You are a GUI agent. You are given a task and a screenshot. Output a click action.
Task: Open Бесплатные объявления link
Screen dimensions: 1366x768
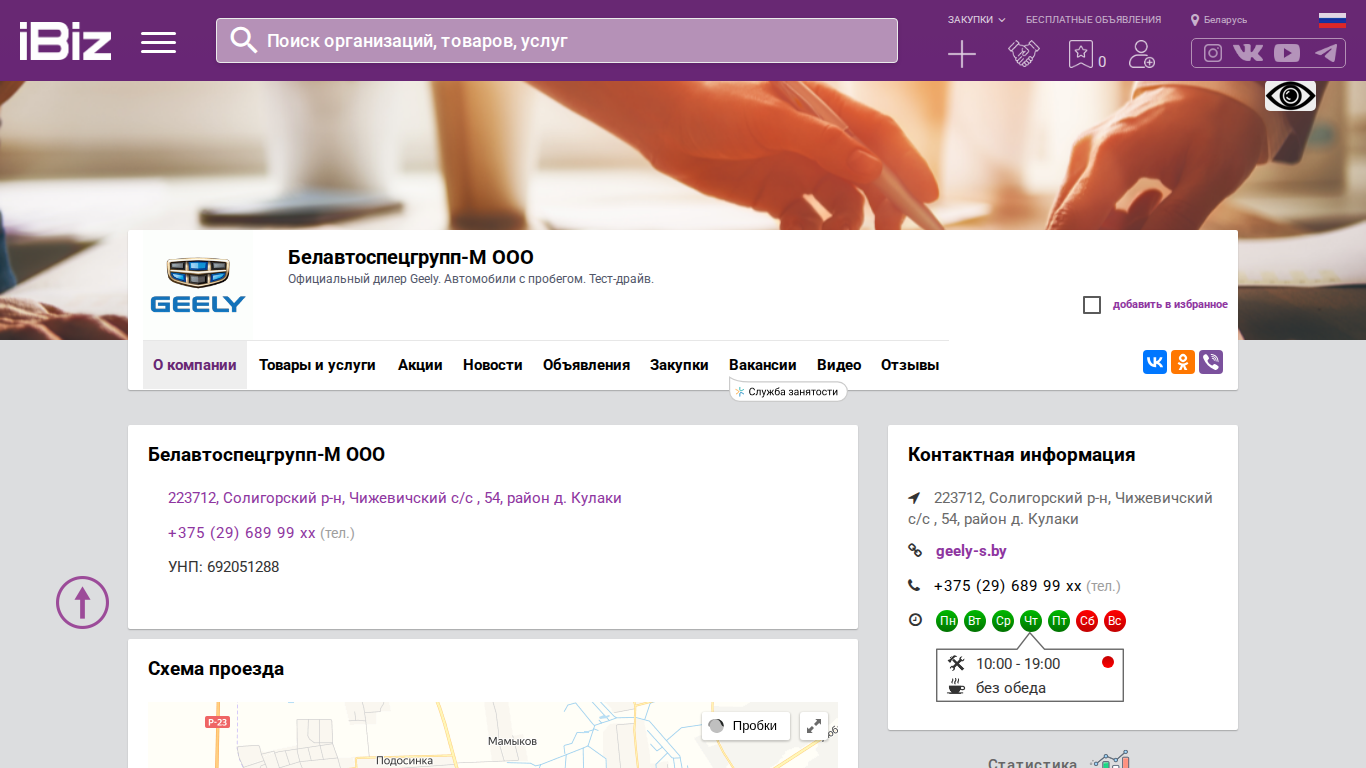coord(1093,20)
